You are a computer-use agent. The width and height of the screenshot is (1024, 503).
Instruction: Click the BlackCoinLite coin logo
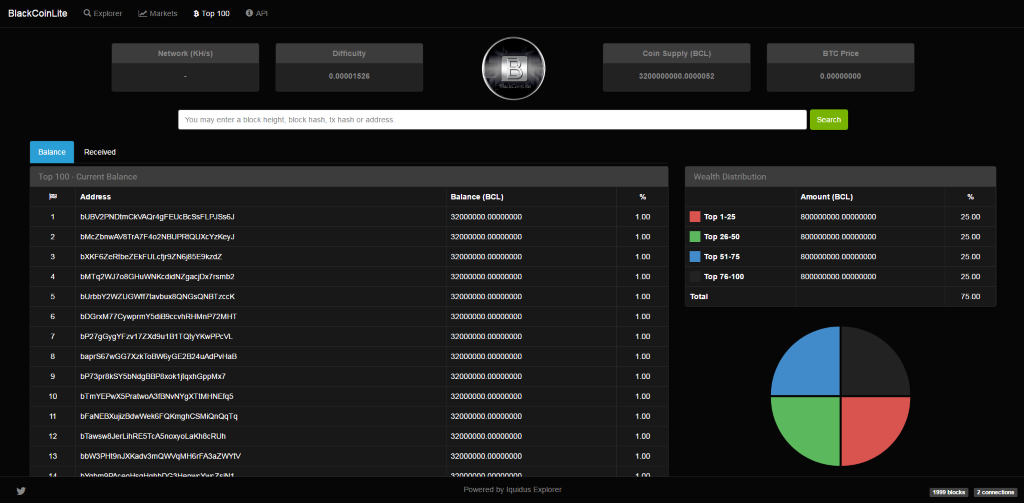[x=513, y=69]
